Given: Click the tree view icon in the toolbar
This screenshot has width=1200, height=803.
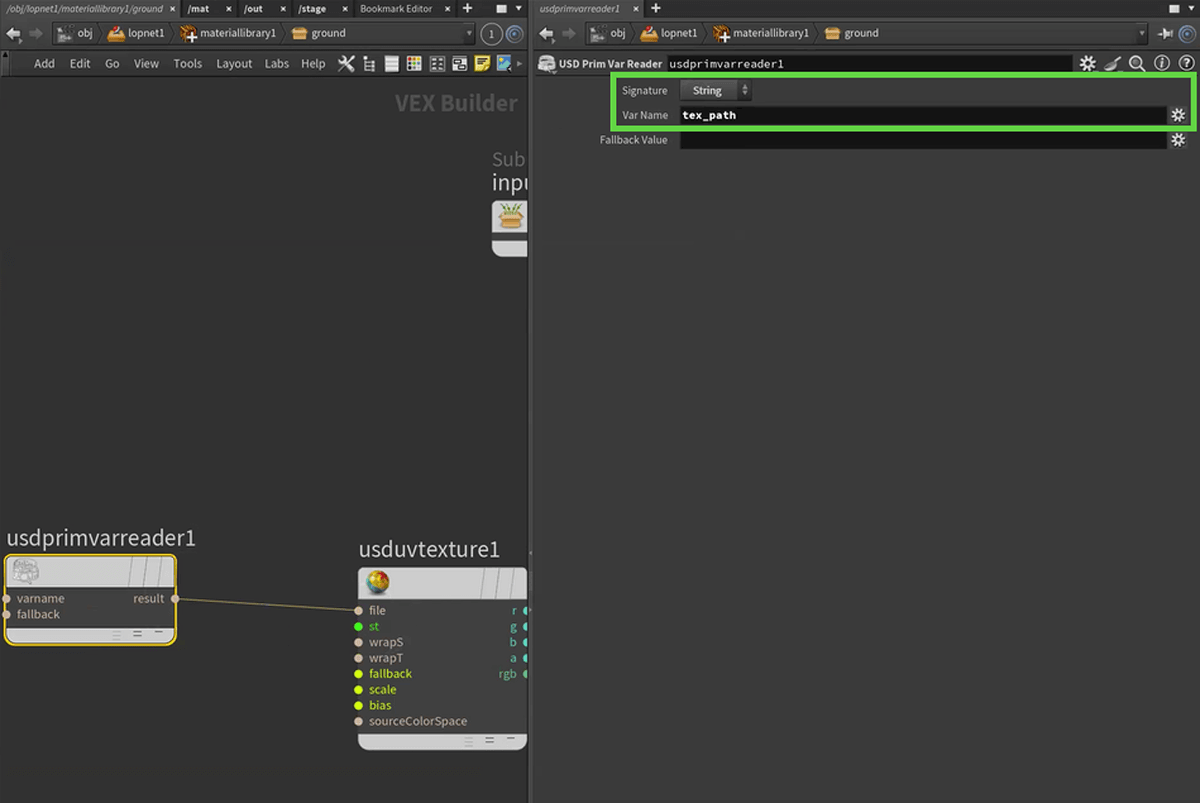Looking at the screenshot, I should 369,63.
